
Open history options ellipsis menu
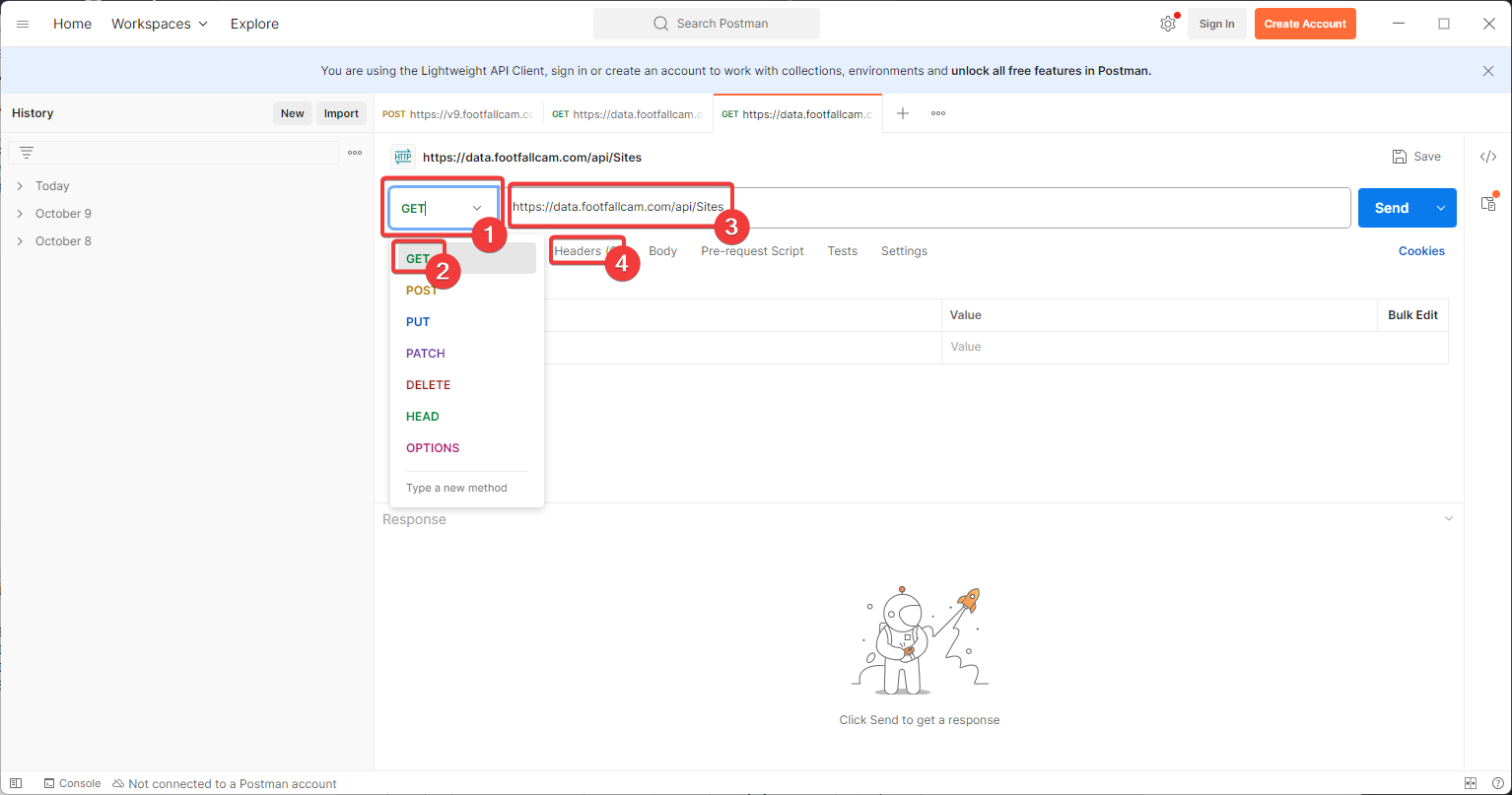click(x=355, y=153)
